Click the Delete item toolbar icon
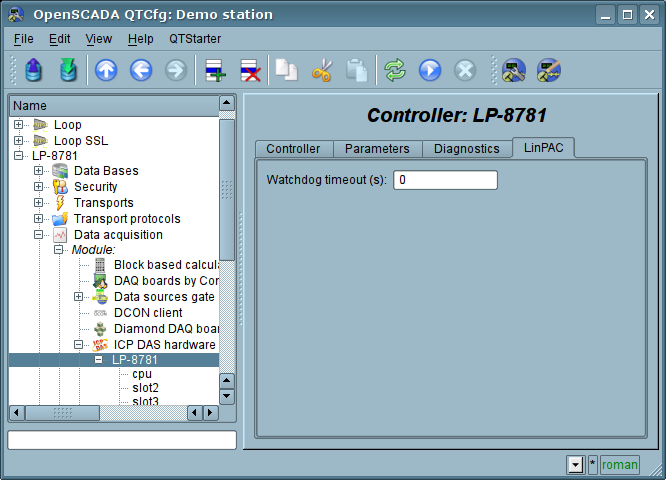666x480 pixels. [249, 70]
